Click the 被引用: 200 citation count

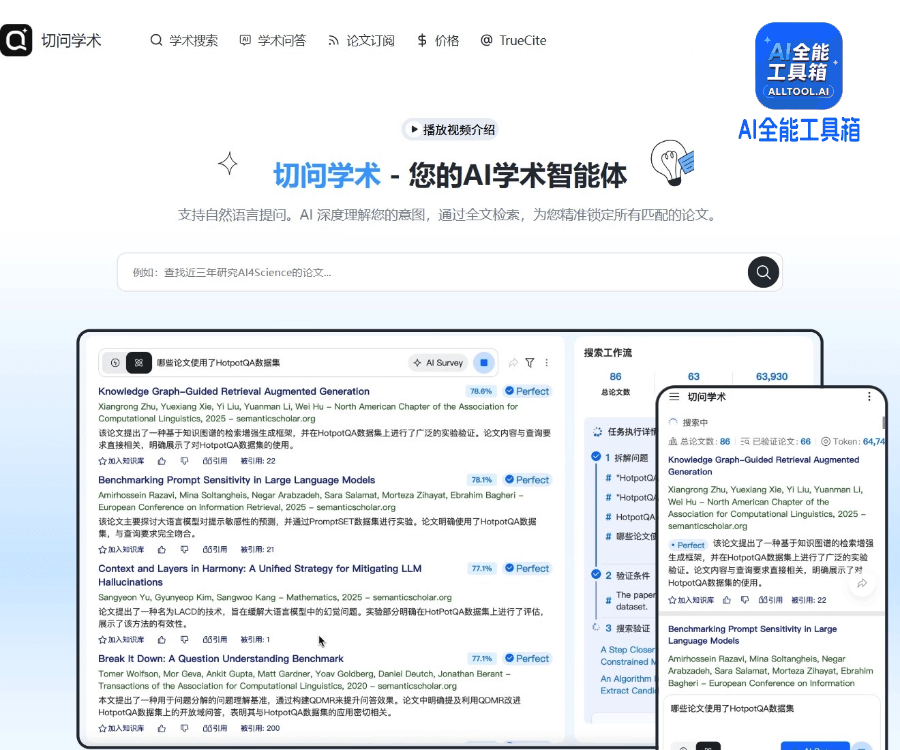pos(260,728)
